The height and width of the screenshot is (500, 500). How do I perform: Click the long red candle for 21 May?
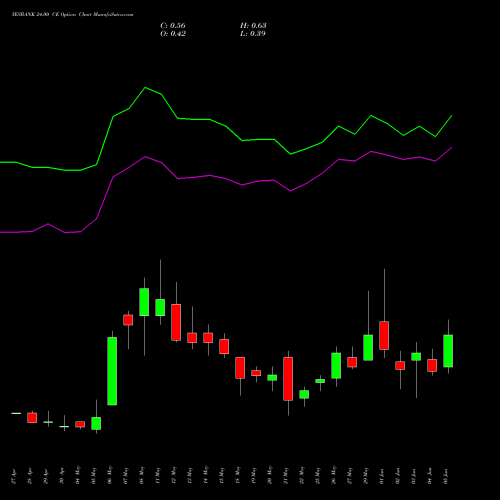tap(288, 379)
